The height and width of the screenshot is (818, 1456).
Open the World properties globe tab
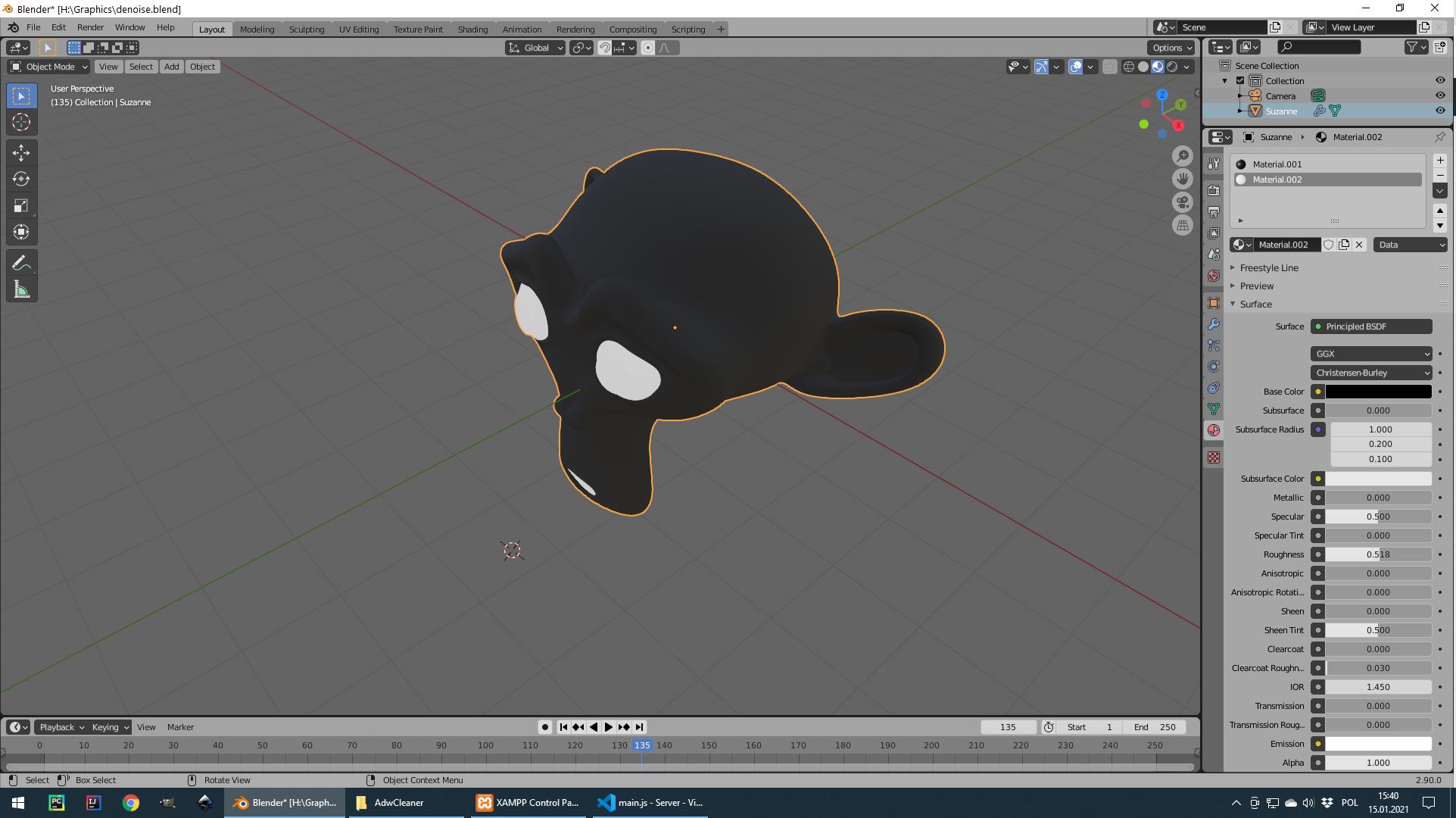(x=1214, y=276)
